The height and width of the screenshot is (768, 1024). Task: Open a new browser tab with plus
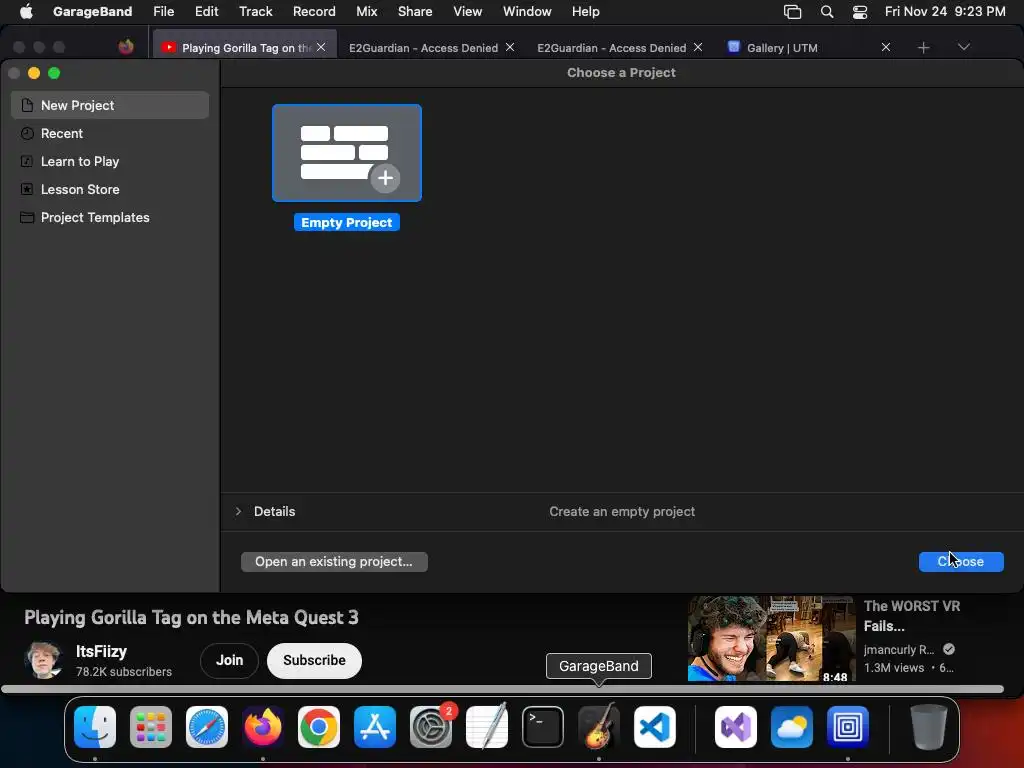coord(923,47)
